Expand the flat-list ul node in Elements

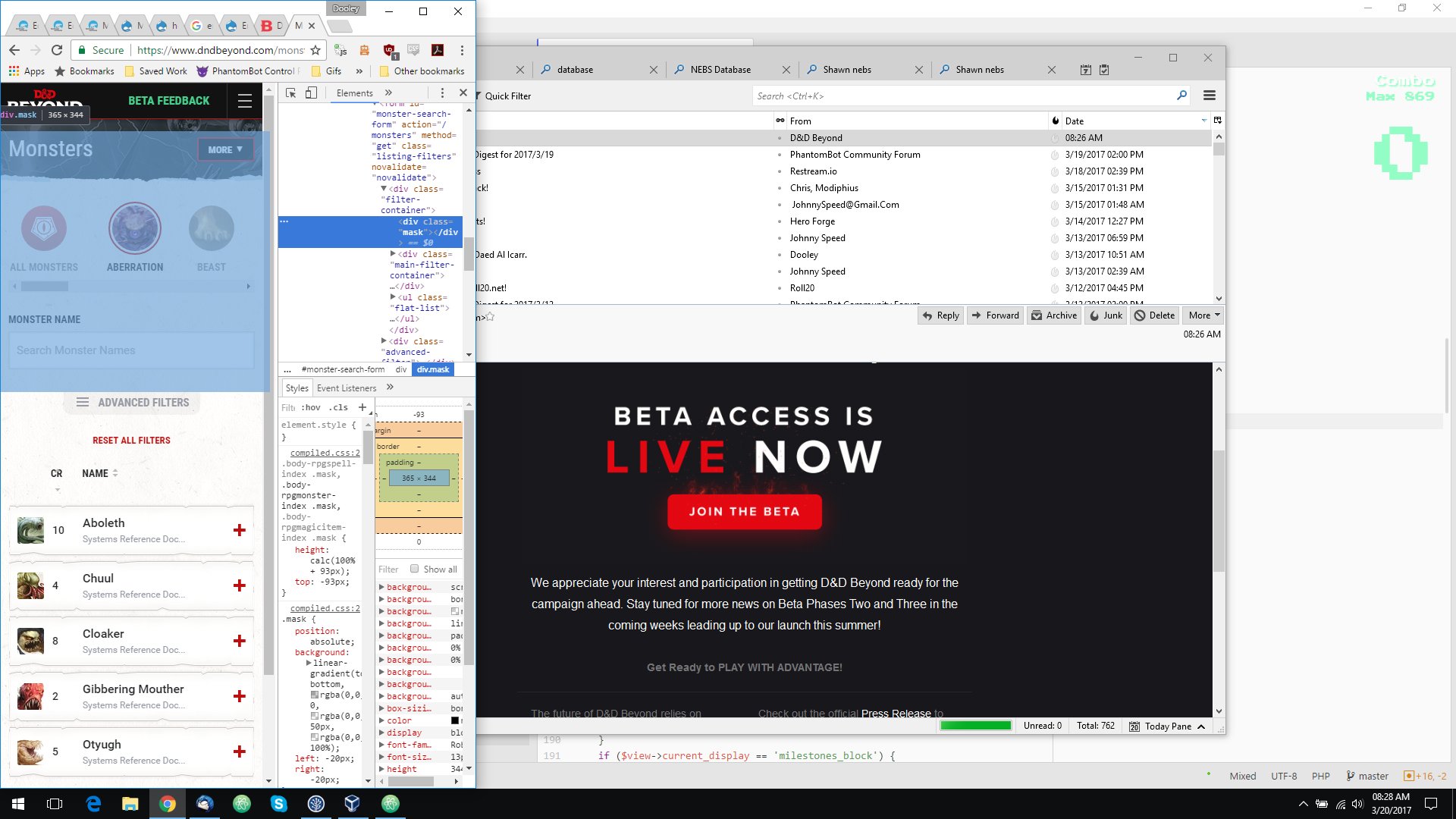[393, 297]
